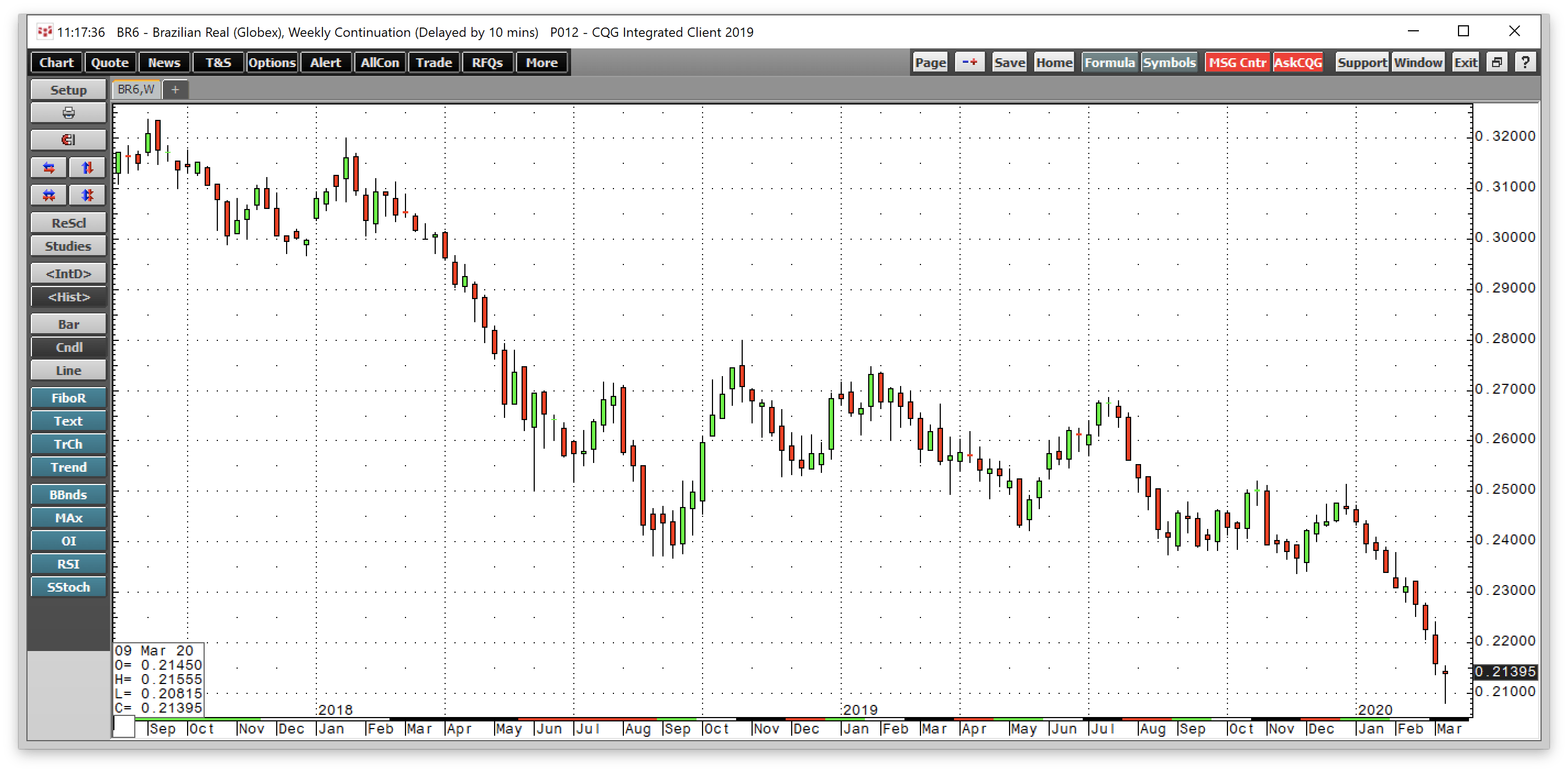The width and height of the screenshot is (1568, 772).
Task: Expand the More menu button
Action: click(542, 63)
